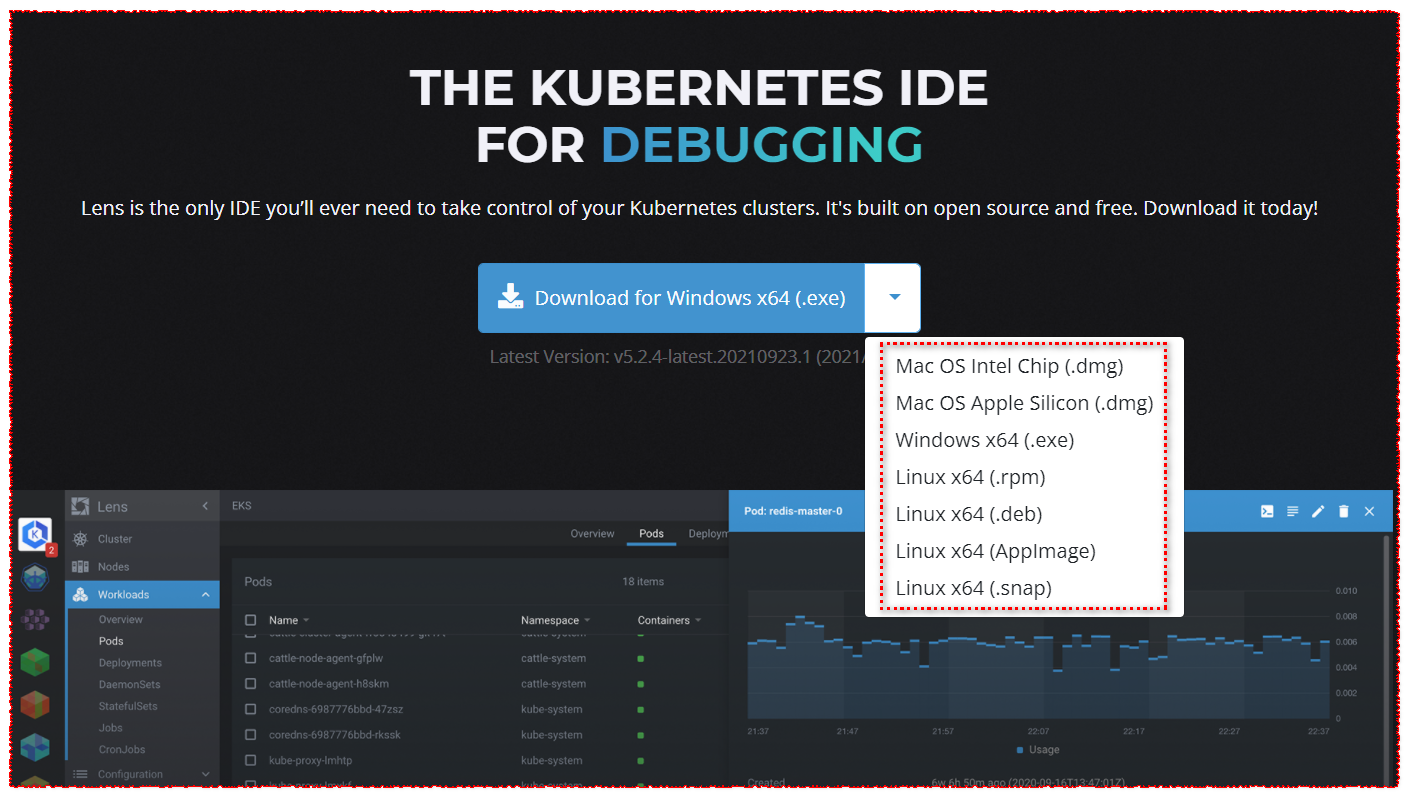This screenshot has width=1410, height=798.
Task: Open StatefulSets in sidebar
Action: click(x=127, y=706)
